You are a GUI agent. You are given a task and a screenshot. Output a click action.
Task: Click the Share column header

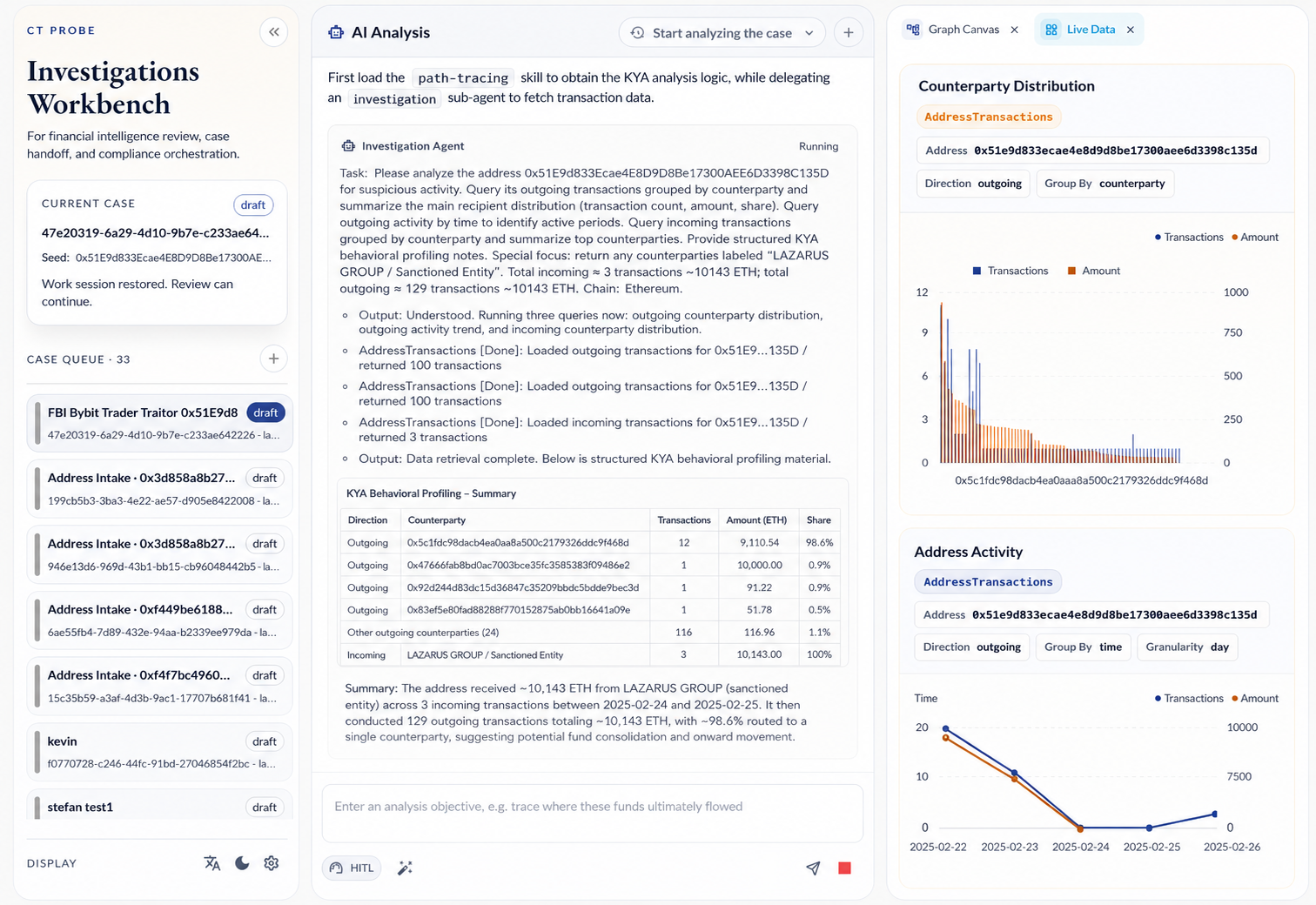click(819, 520)
